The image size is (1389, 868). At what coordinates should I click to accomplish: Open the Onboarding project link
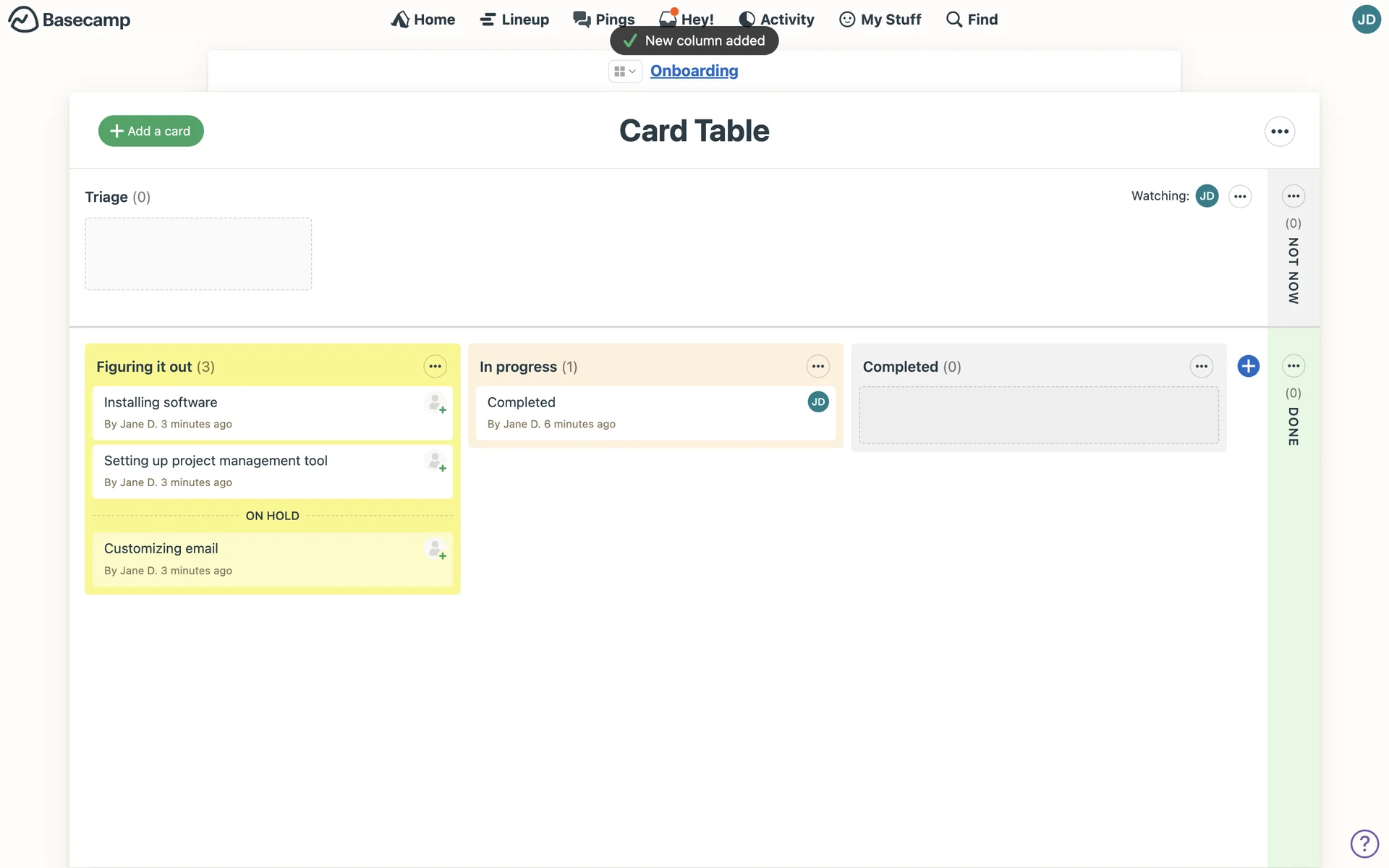(694, 71)
